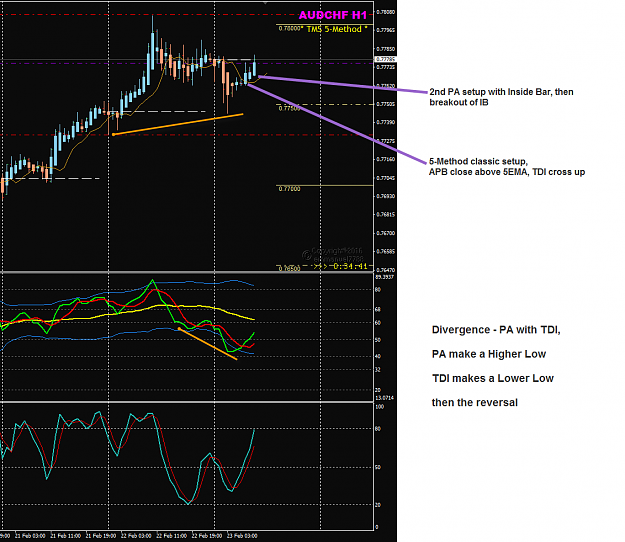Select the 0.77500 level label
This screenshot has width=625, height=542.
click(289, 108)
